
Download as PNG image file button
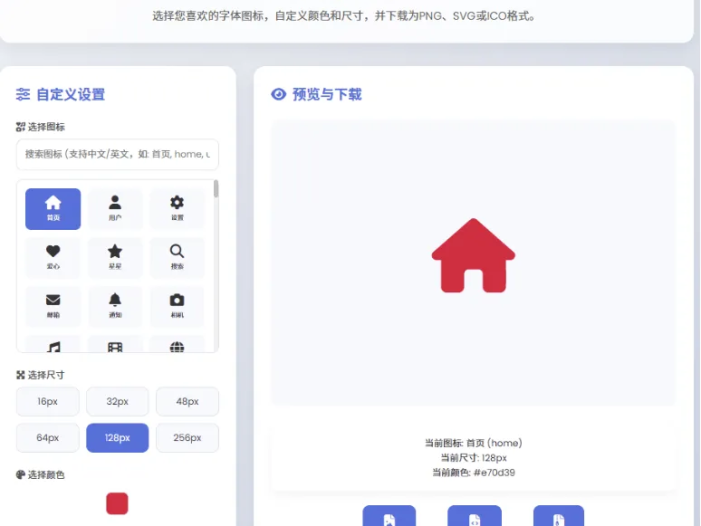pyautogui.click(x=389, y=516)
